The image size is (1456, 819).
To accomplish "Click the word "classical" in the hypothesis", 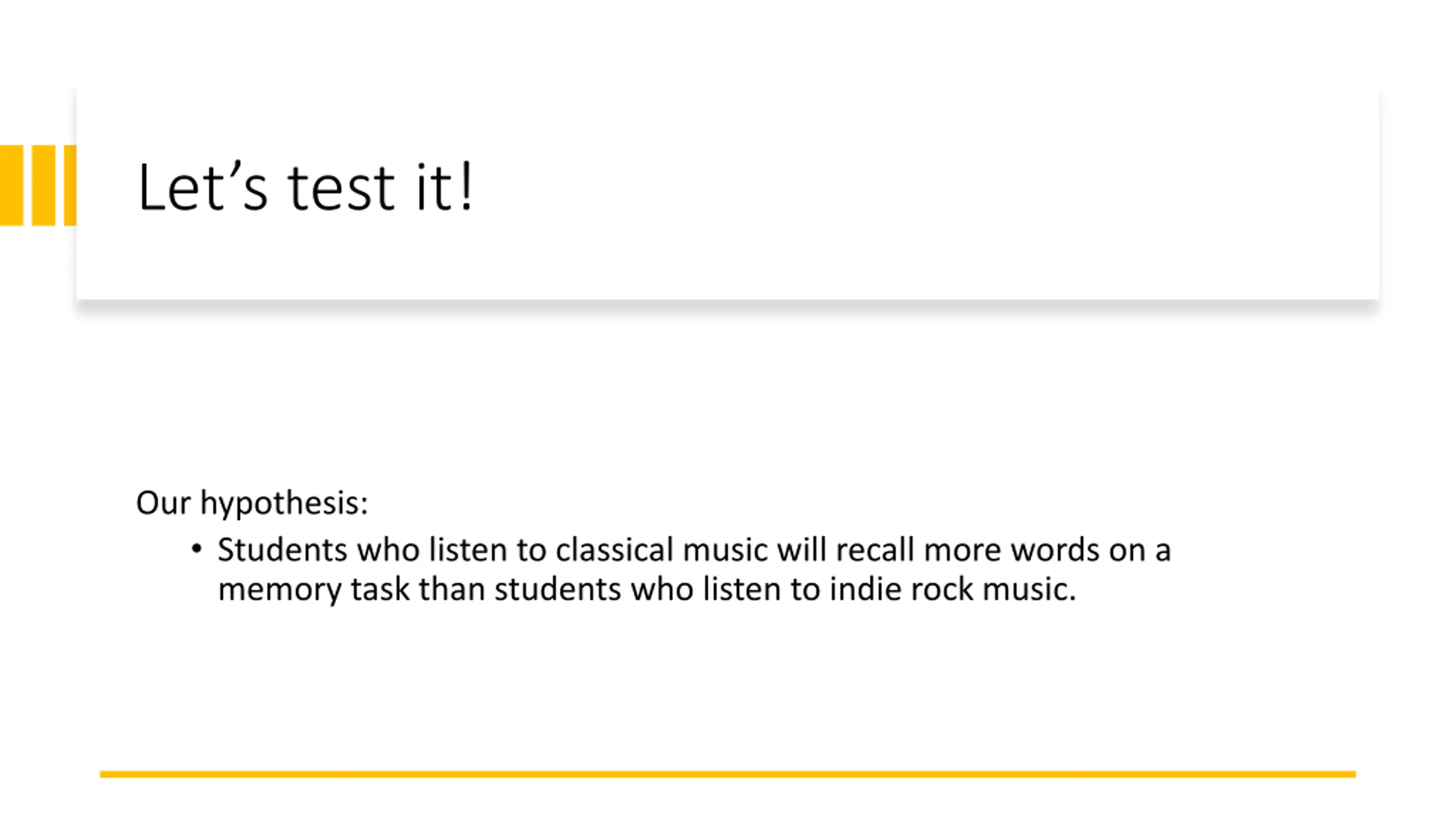I will (x=614, y=550).
